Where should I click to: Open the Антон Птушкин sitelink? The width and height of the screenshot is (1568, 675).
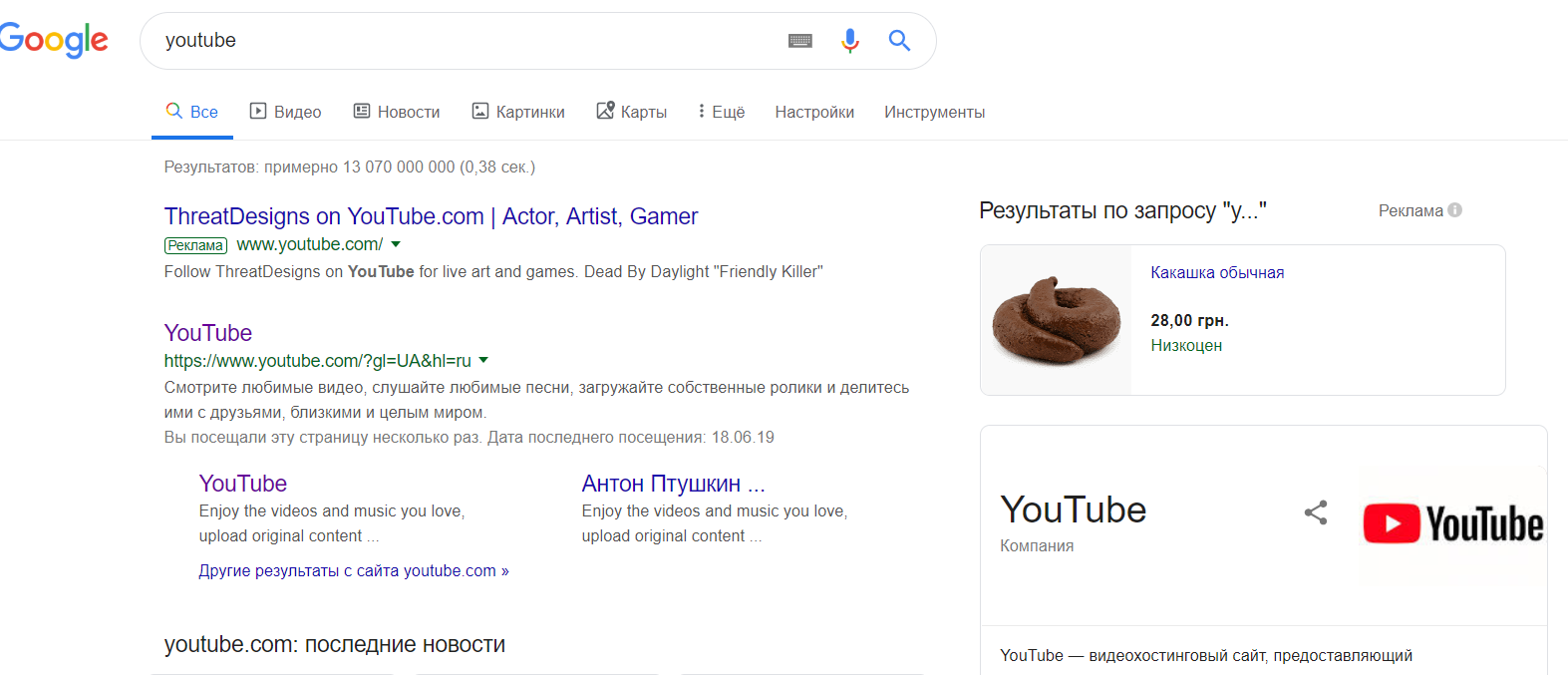tap(673, 485)
